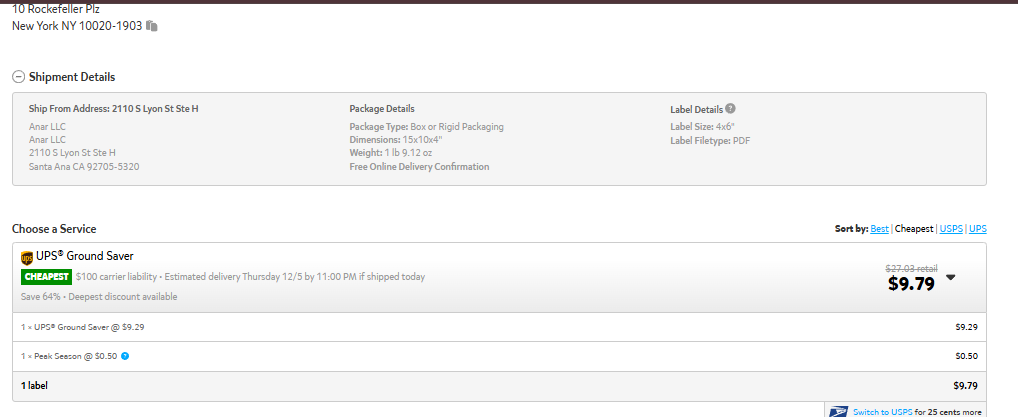Screen dimensions: 1018x417
Task: Click the struck-through $27.03 retail price
Action: (911, 268)
